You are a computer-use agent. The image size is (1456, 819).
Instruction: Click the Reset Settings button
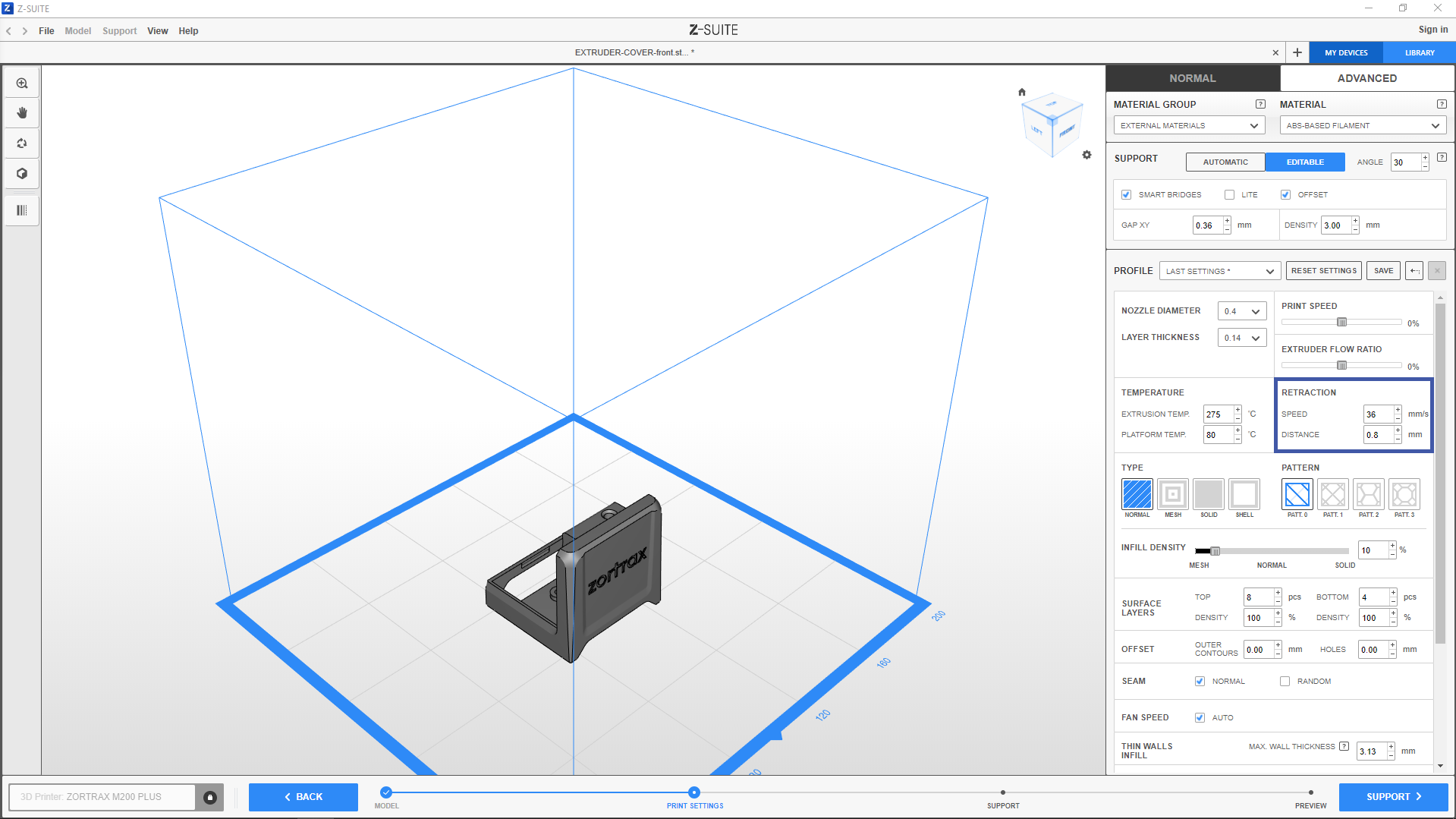(x=1323, y=271)
